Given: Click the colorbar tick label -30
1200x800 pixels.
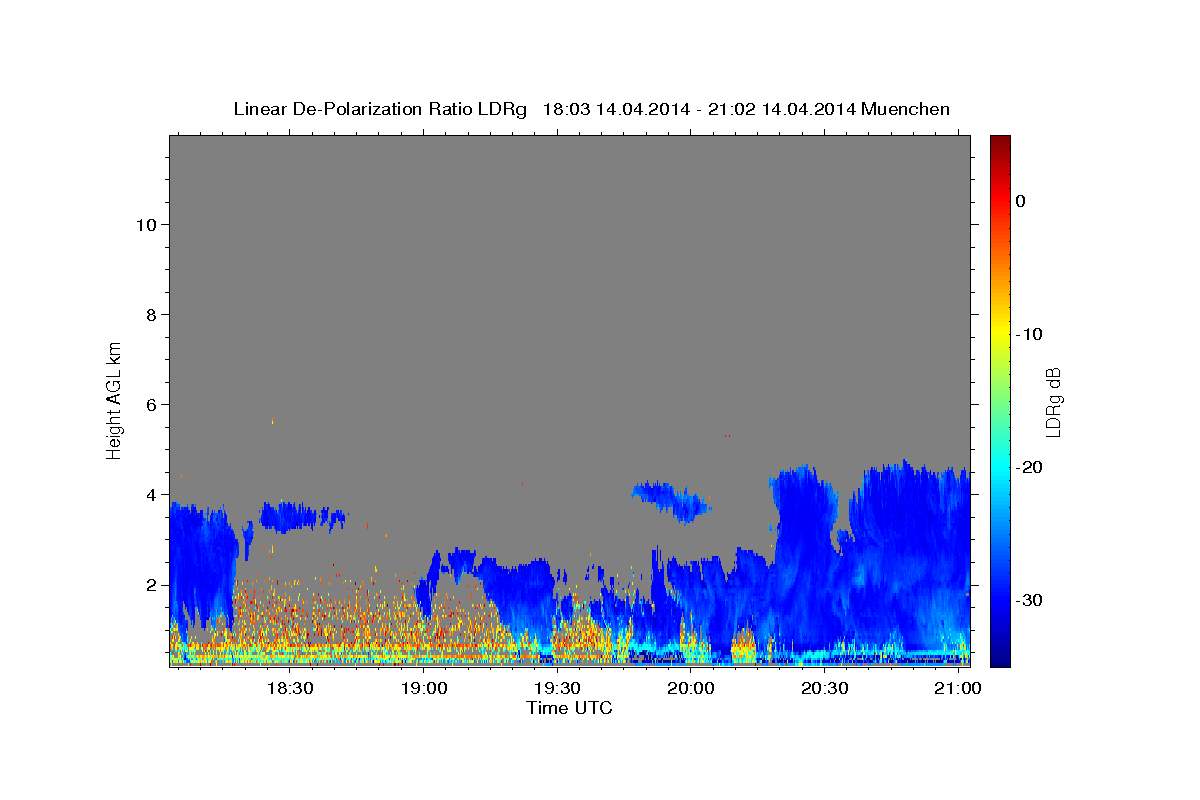Looking at the screenshot, I should pyautogui.click(x=1030, y=600).
